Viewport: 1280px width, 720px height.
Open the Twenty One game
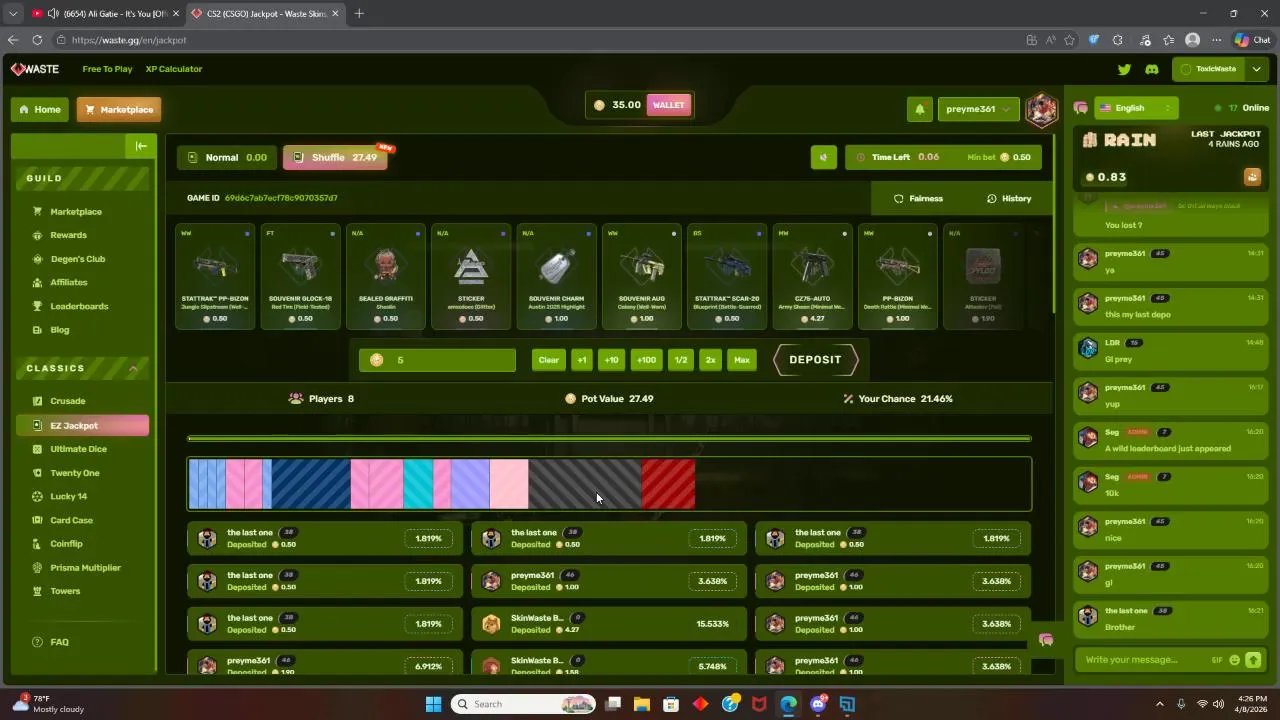[x=74, y=473]
